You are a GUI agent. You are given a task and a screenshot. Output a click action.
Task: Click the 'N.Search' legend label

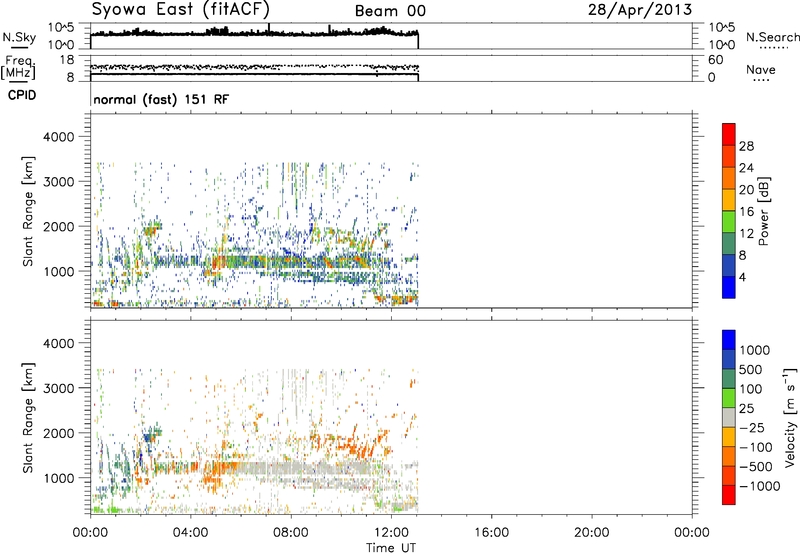773,37
